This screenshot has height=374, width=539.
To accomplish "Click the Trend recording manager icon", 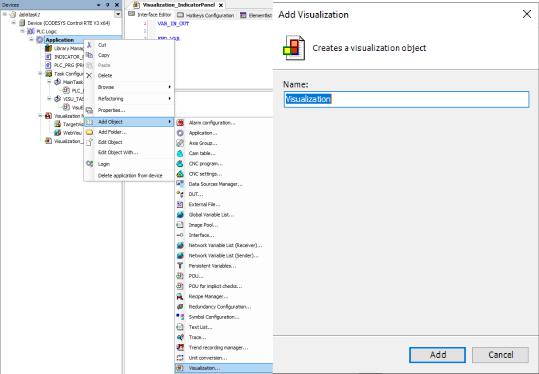I will (180, 348).
